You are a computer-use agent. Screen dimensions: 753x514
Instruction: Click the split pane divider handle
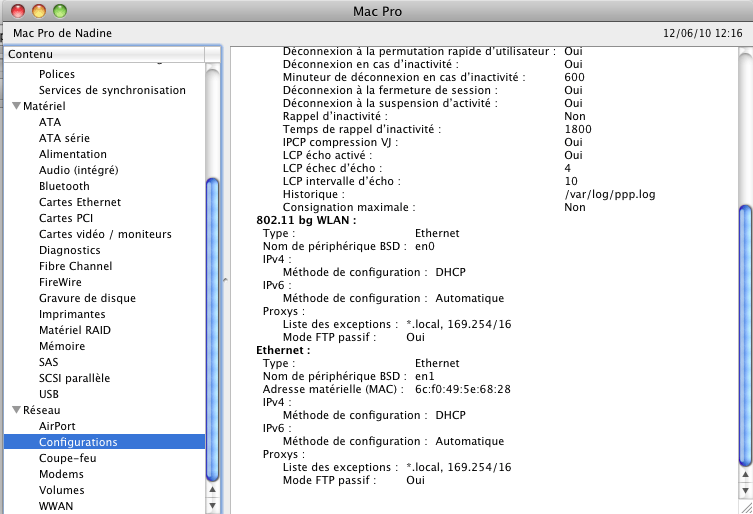point(225,280)
